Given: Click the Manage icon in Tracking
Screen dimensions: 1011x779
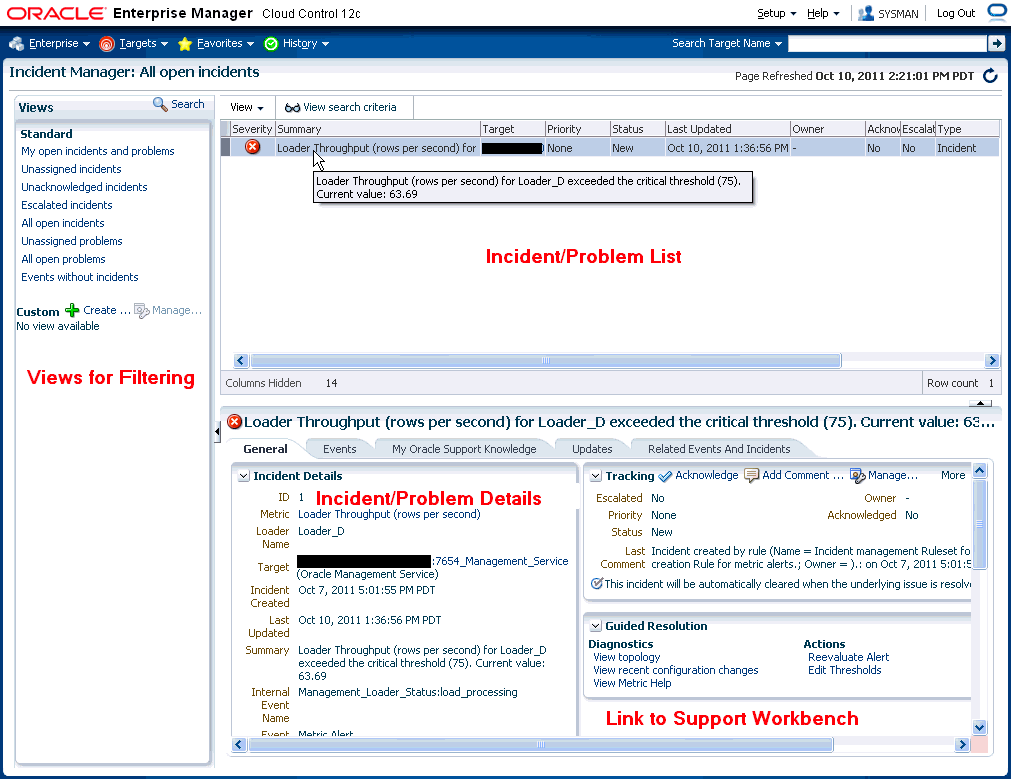Looking at the screenshot, I should click(858, 476).
